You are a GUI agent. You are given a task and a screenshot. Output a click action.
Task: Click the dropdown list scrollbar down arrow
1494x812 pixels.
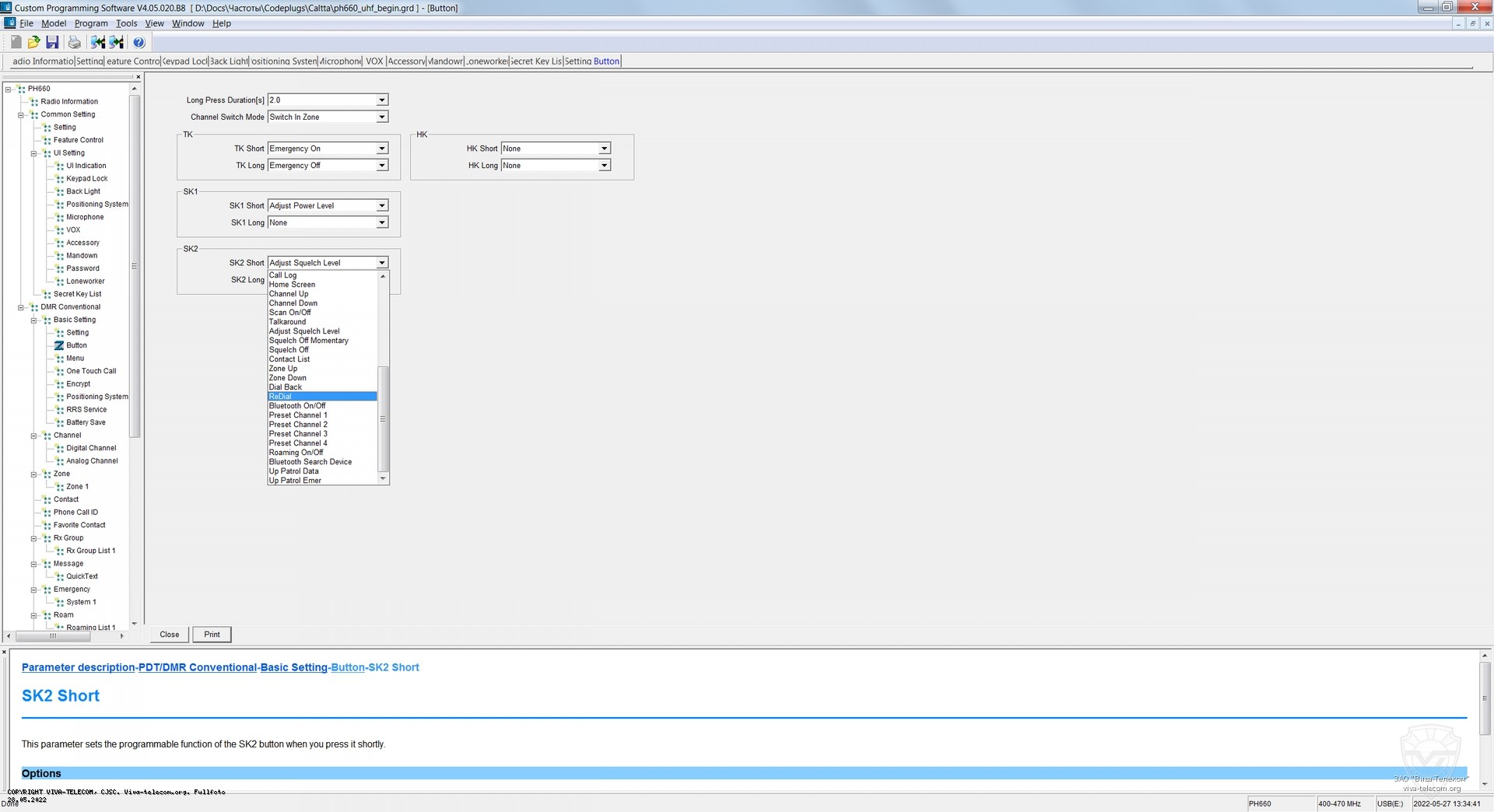(x=383, y=479)
